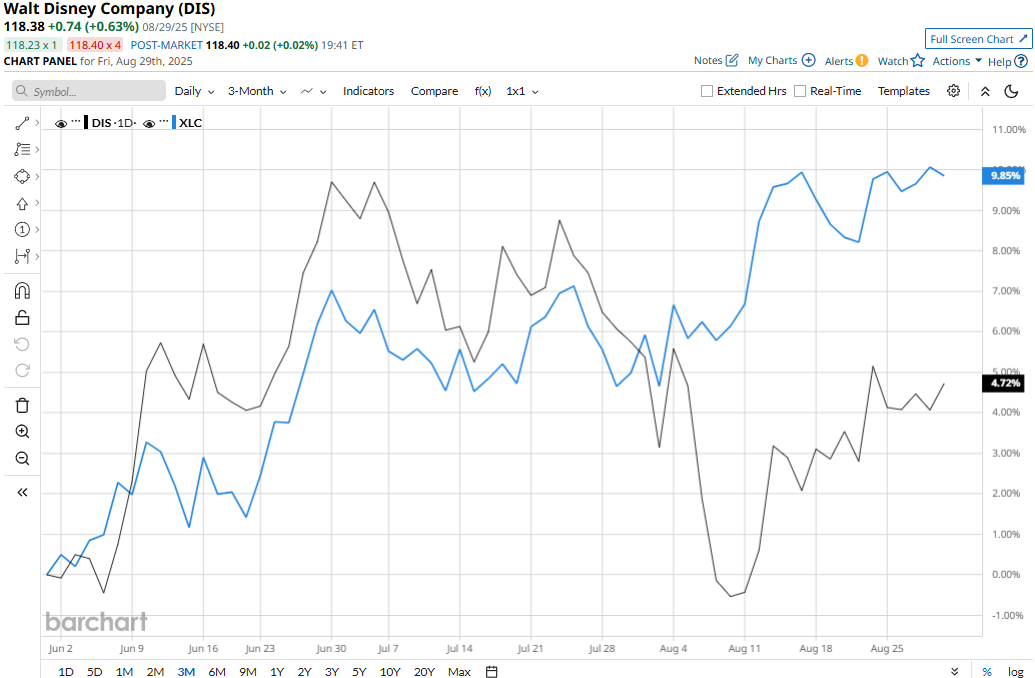Open the custom date range calendar

click(492, 671)
